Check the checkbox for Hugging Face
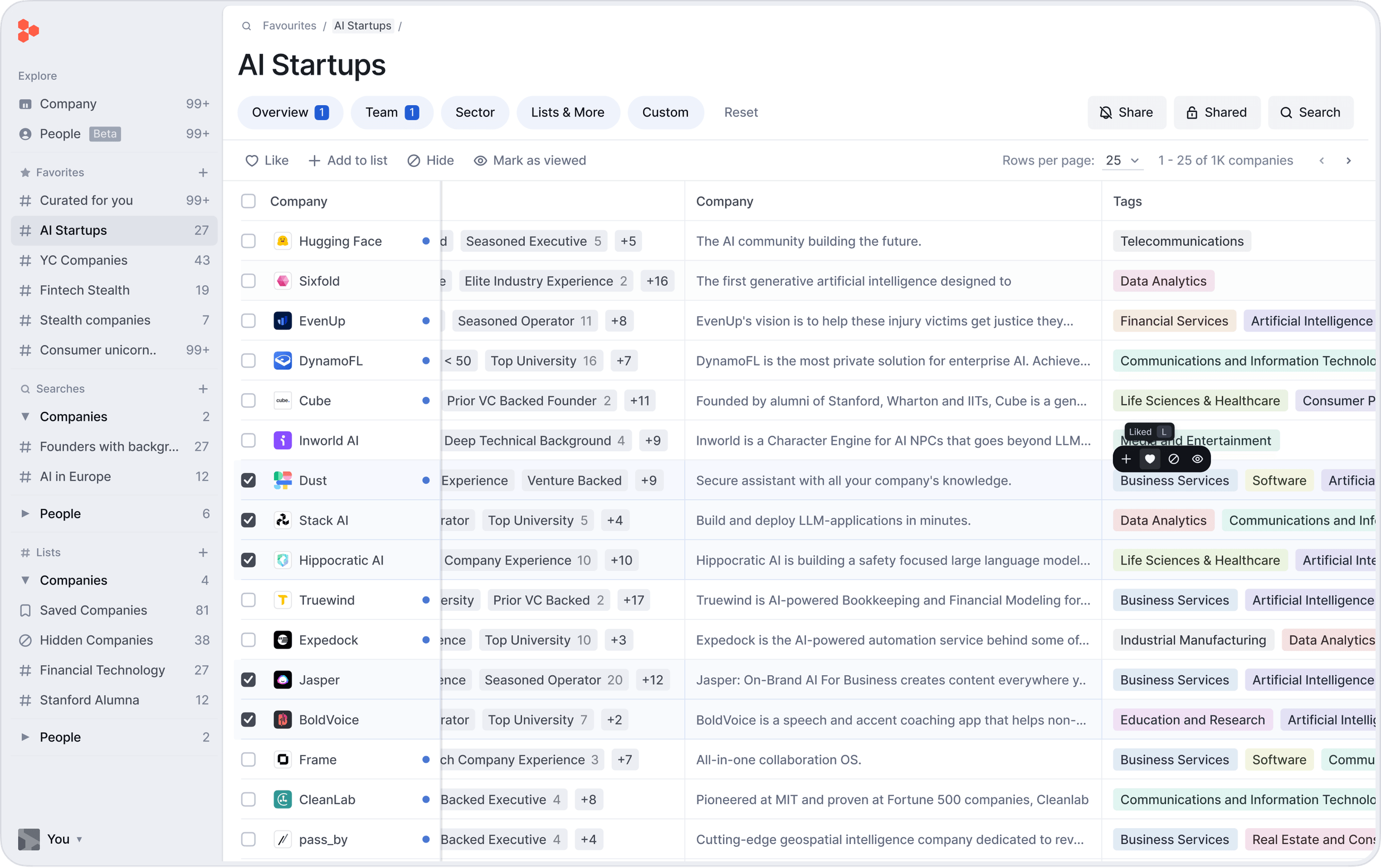This screenshot has height=868, width=1381. point(249,241)
